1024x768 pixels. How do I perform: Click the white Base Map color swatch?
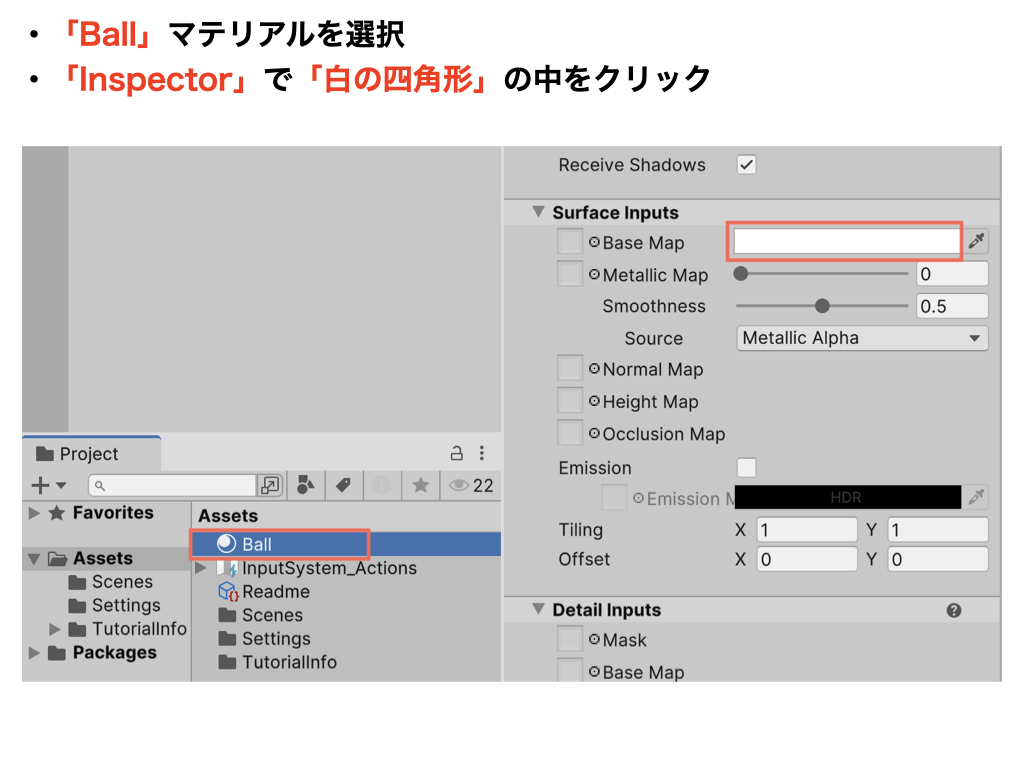coord(846,241)
